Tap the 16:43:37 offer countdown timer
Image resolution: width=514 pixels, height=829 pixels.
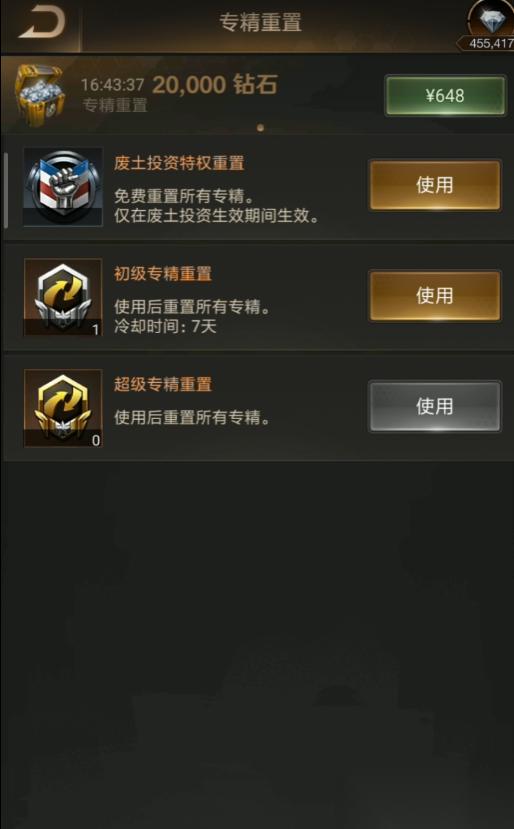112,85
